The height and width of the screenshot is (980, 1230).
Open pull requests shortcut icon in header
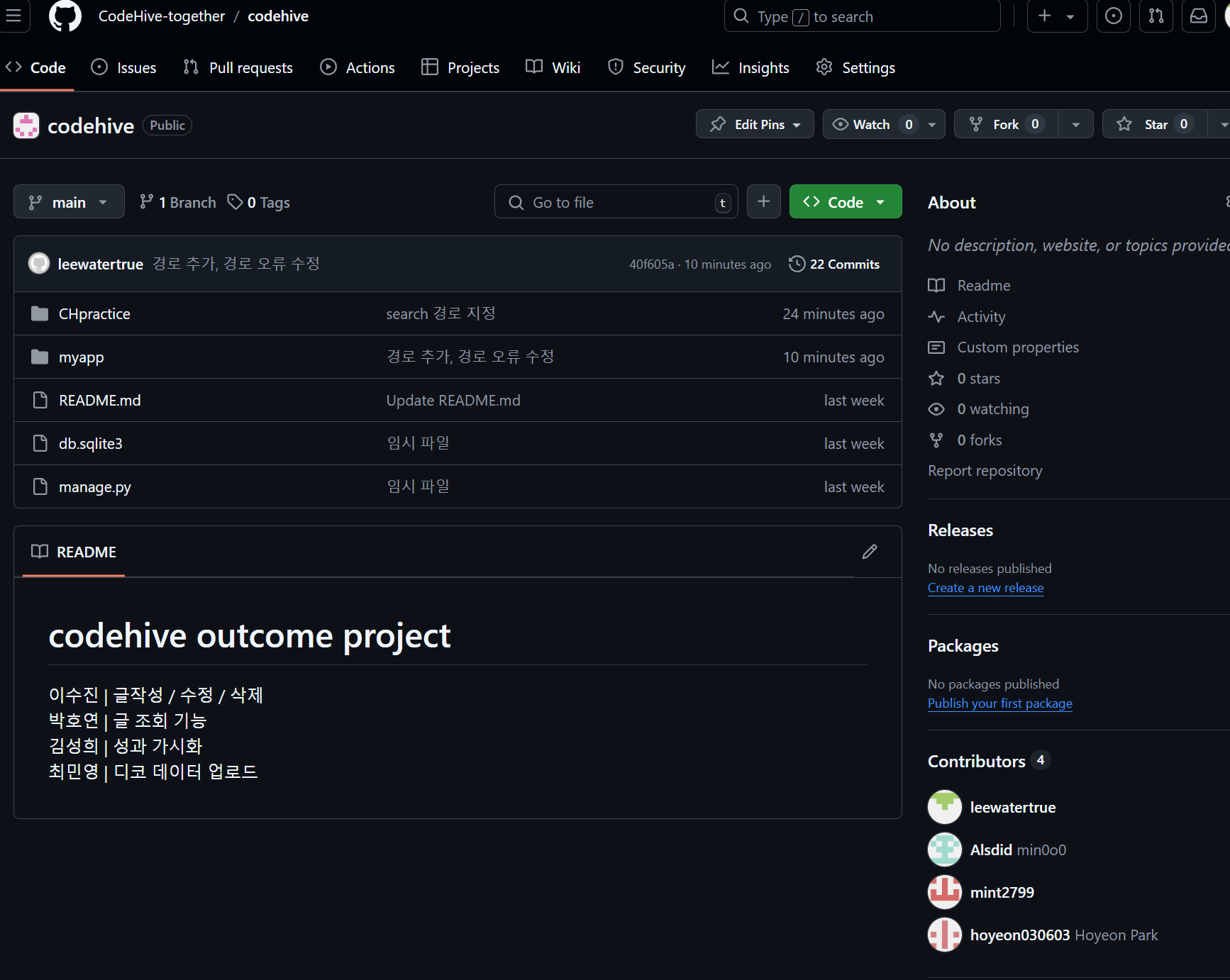1156,16
